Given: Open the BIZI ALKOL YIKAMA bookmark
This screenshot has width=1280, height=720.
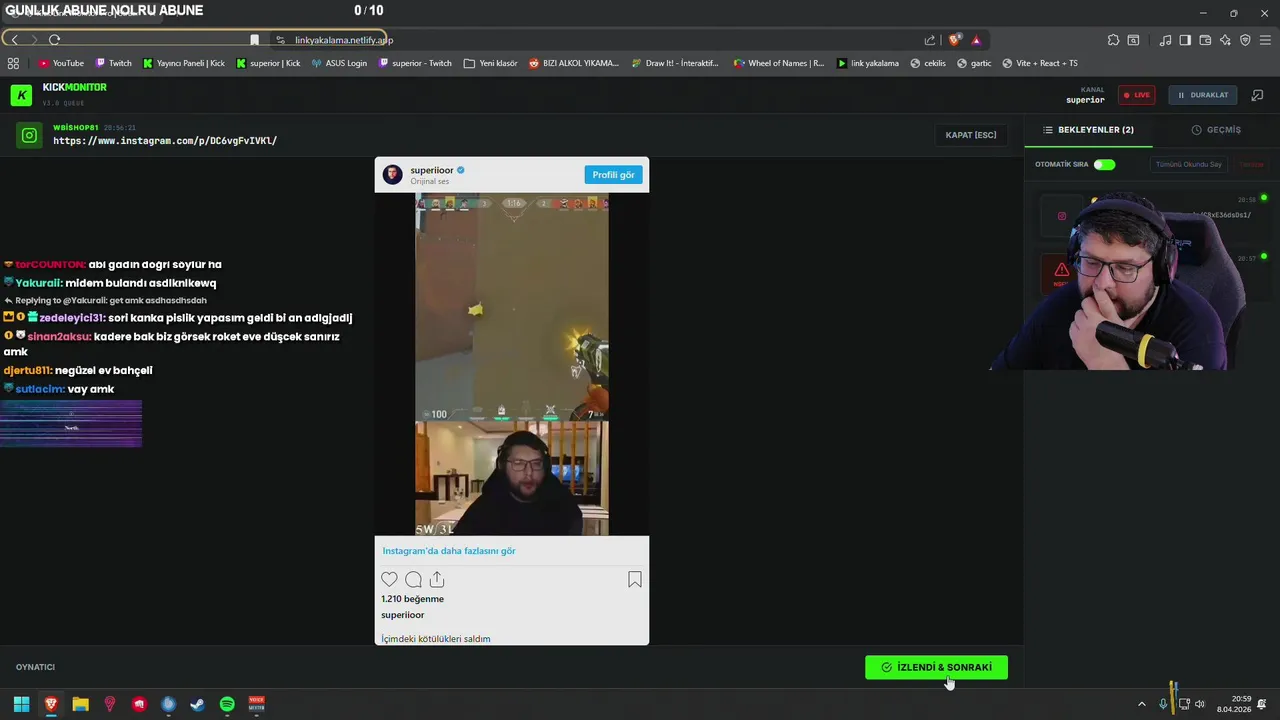Looking at the screenshot, I should tap(574, 63).
